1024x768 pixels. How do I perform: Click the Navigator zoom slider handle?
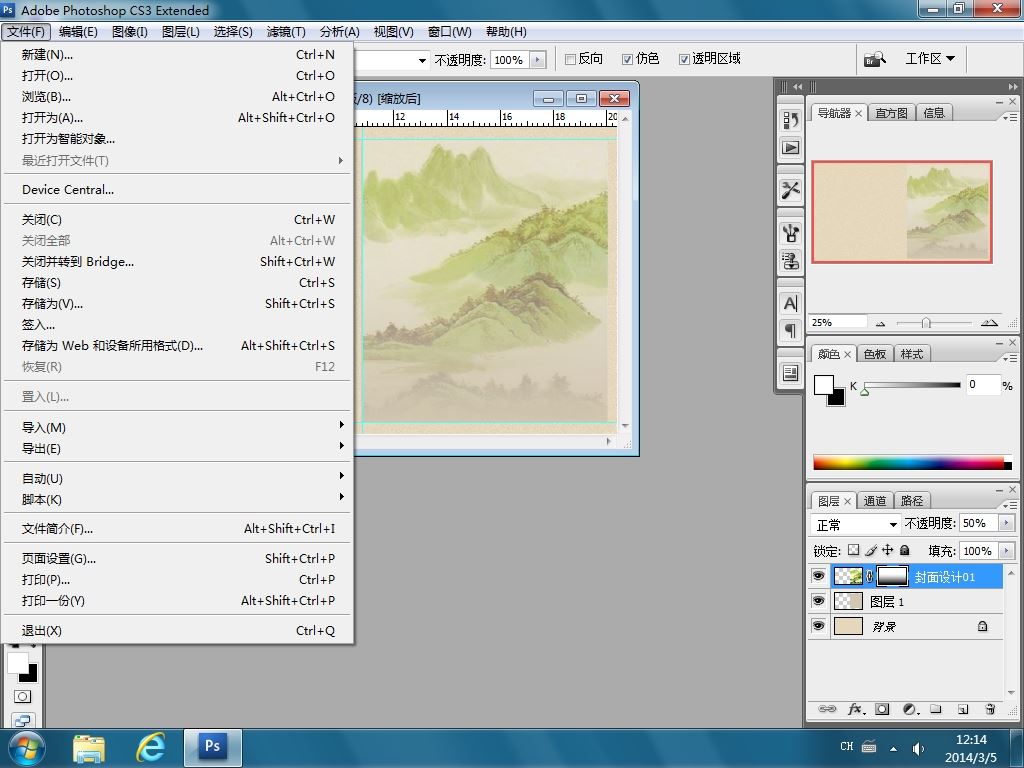[x=926, y=323]
